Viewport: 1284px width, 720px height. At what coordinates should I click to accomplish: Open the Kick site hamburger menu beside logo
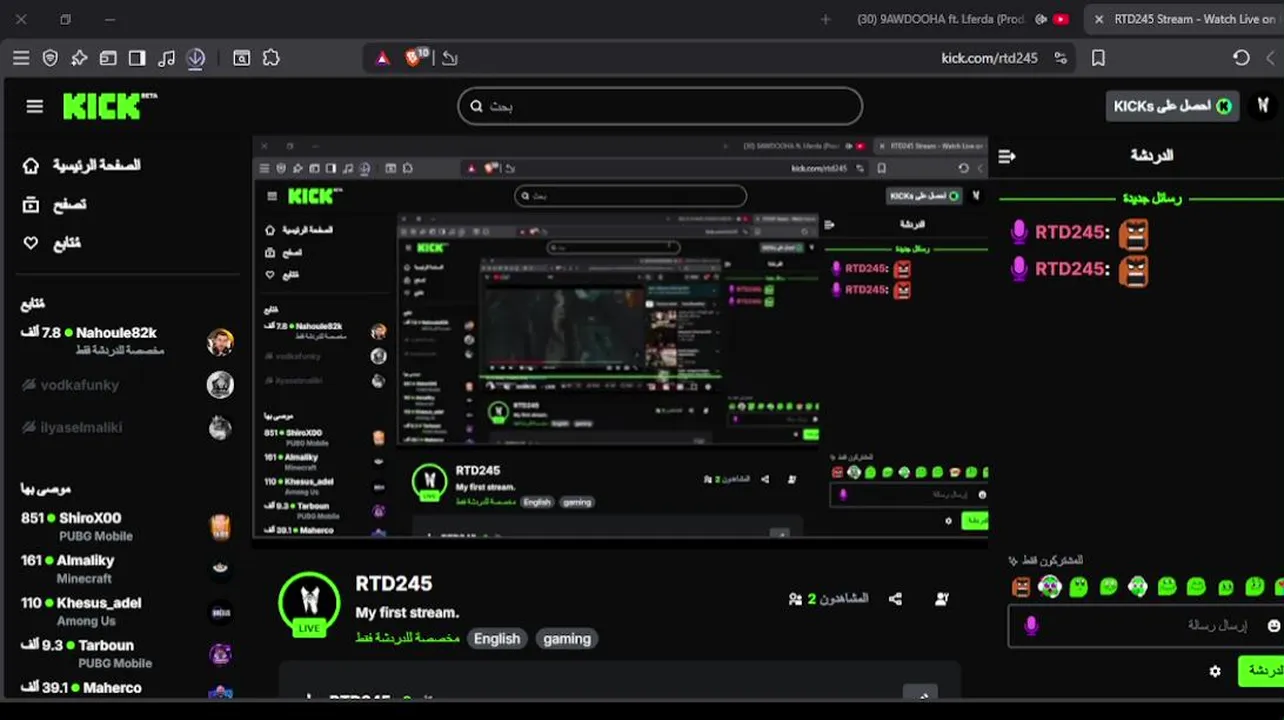pos(35,106)
